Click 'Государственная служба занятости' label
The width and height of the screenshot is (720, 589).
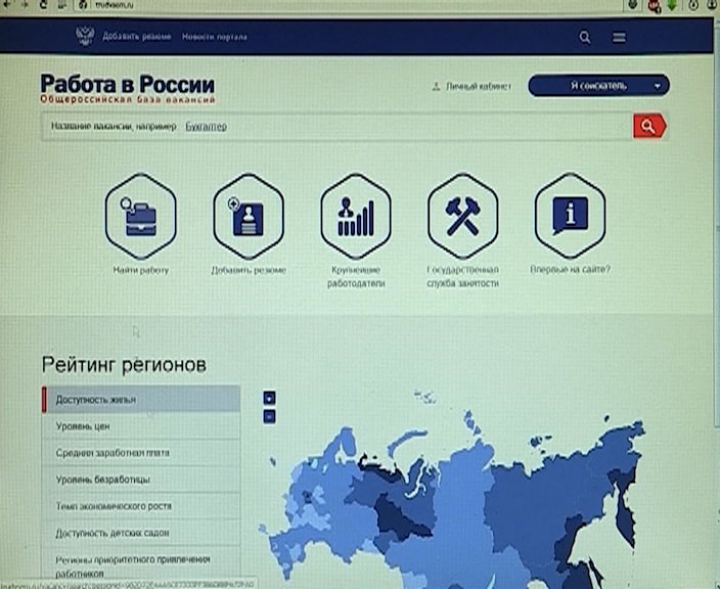(463, 276)
